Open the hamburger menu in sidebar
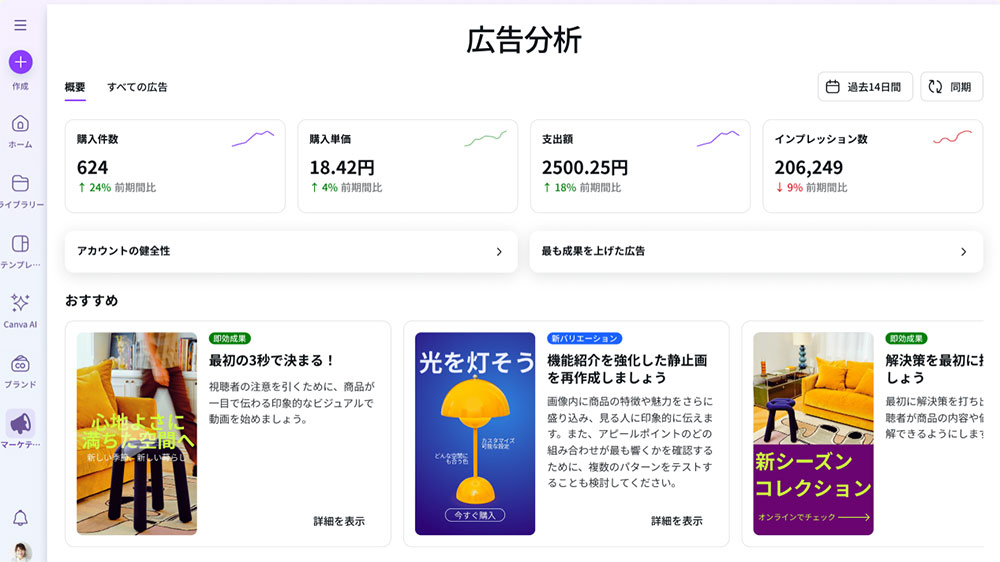The width and height of the screenshot is (1000, 562). (x=20, y=25)
